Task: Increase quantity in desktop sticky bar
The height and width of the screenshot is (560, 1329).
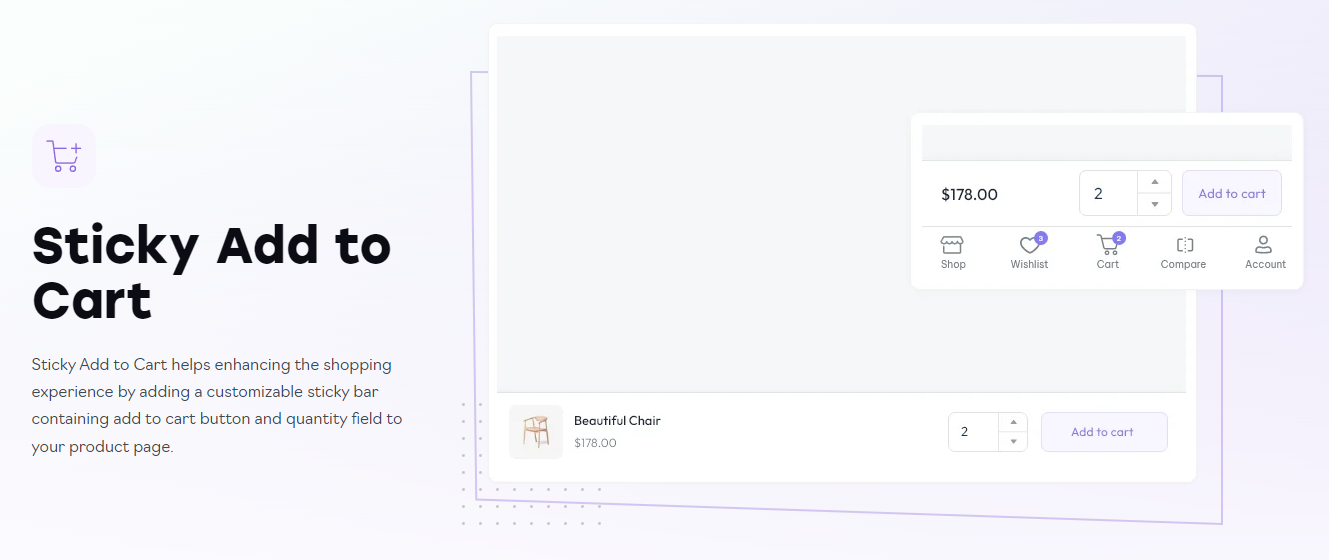Action: [1013, 422]
